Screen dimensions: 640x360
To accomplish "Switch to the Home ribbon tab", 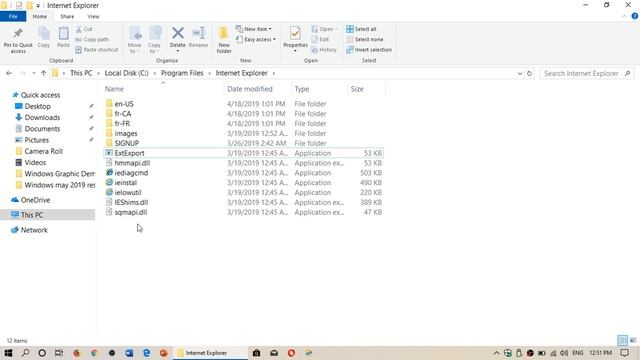I will [40, 16].
